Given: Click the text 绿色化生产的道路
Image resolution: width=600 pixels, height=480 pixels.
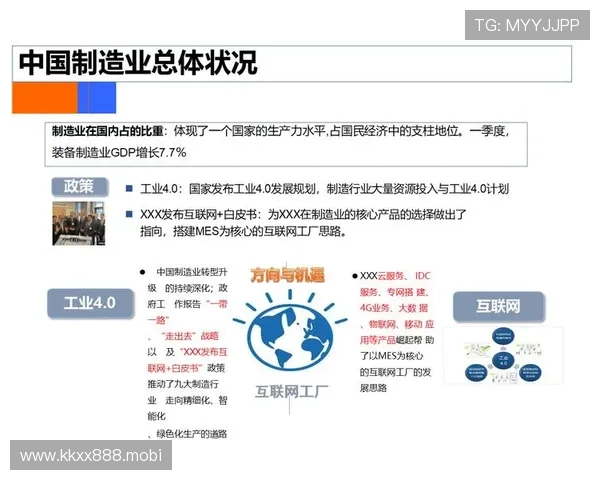Looking at the screenshot, I should (x=192, y=434).
